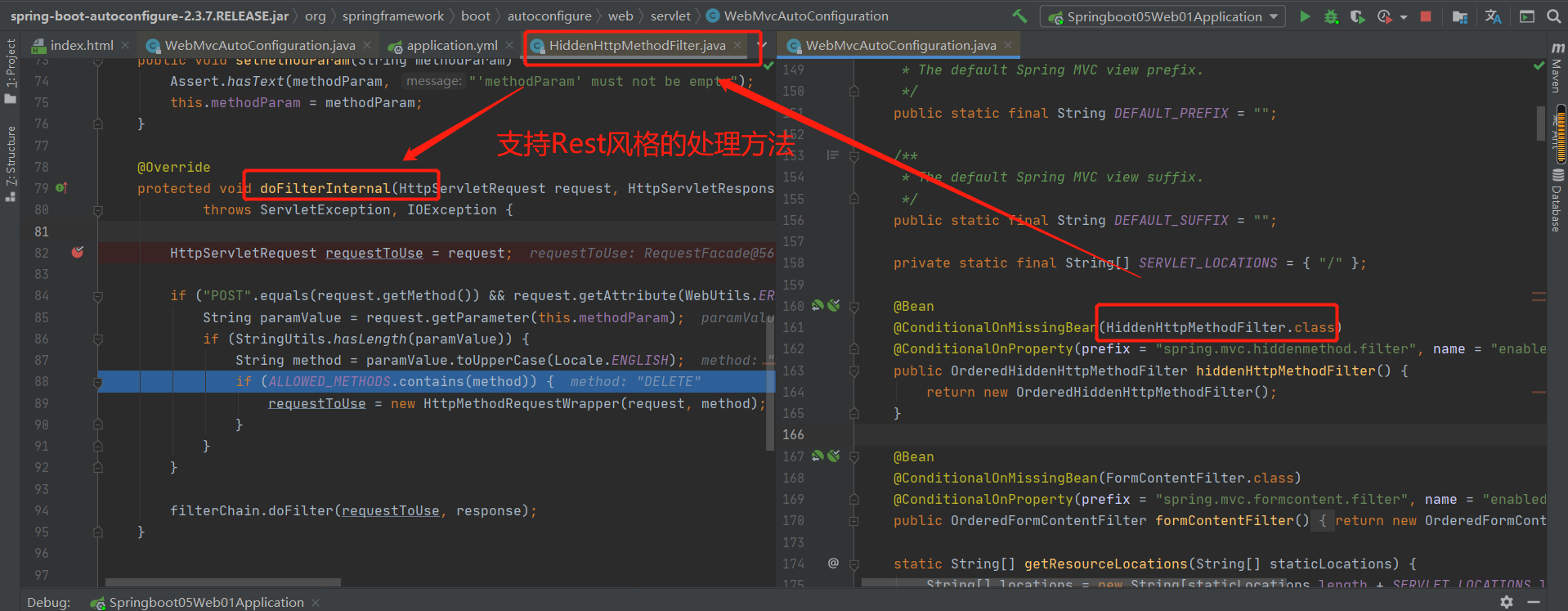This screenshot has height=611, width=1568.
Task: Click the render doc icon line 153
Action: click(833, 155)
